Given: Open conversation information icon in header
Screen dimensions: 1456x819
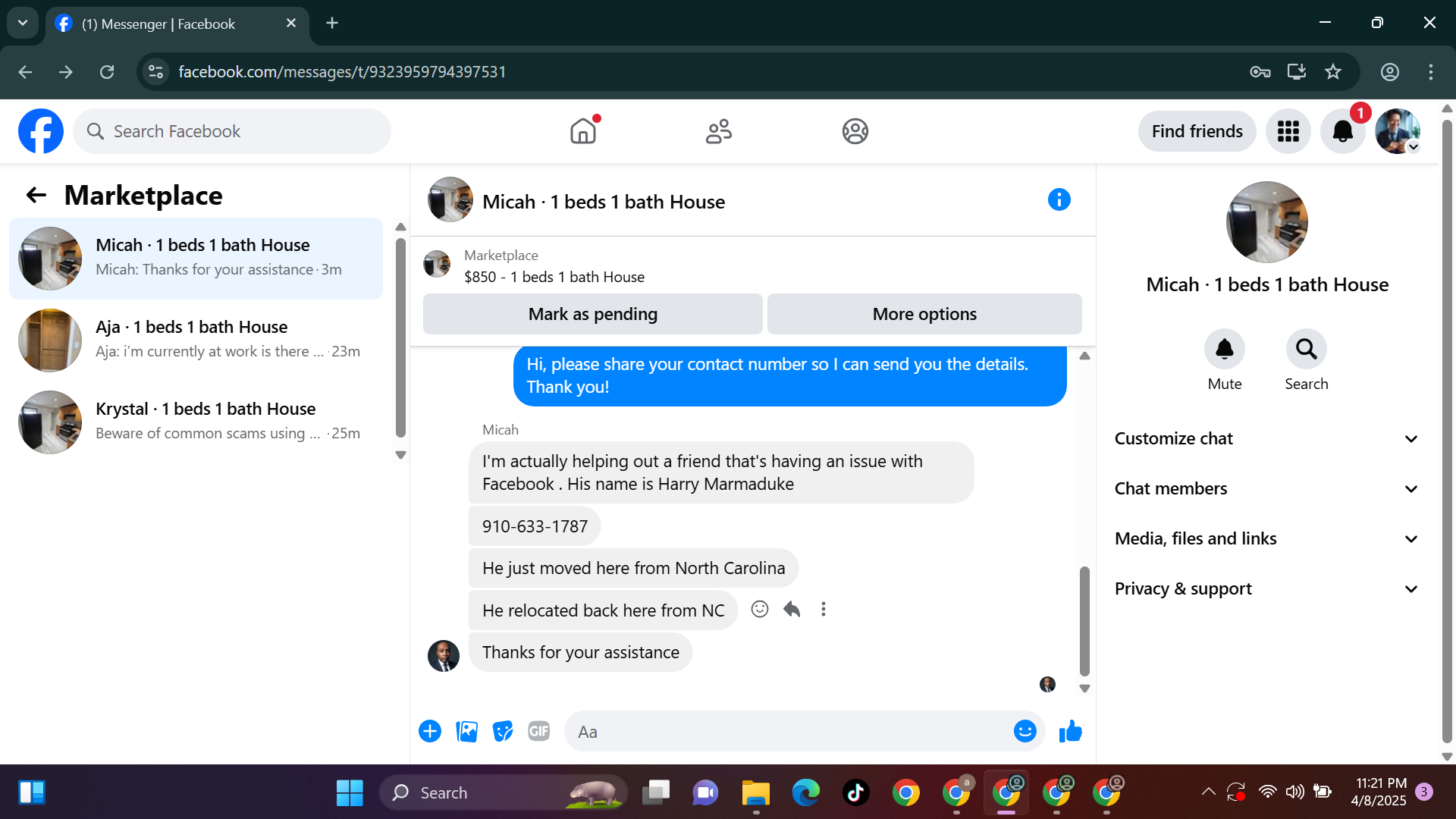Looking at the screenshot, I should click(1059, 200).
